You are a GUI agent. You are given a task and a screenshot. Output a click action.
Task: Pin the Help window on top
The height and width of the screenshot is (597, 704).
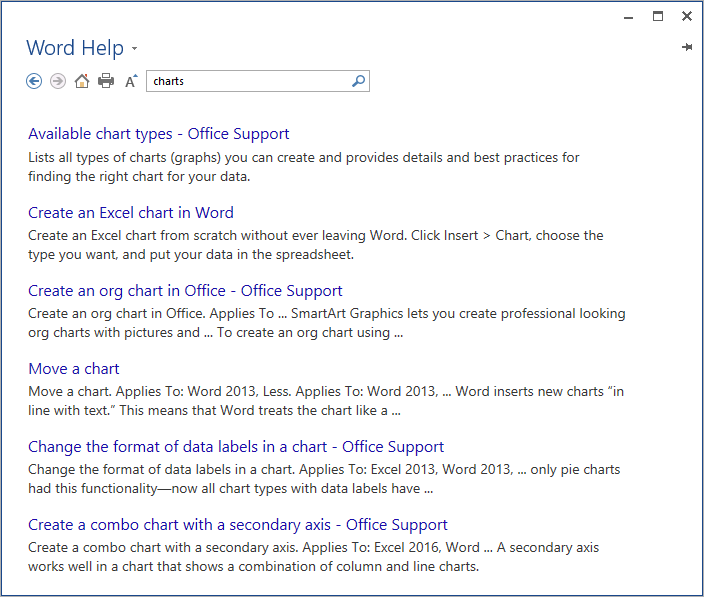point(687,47)
